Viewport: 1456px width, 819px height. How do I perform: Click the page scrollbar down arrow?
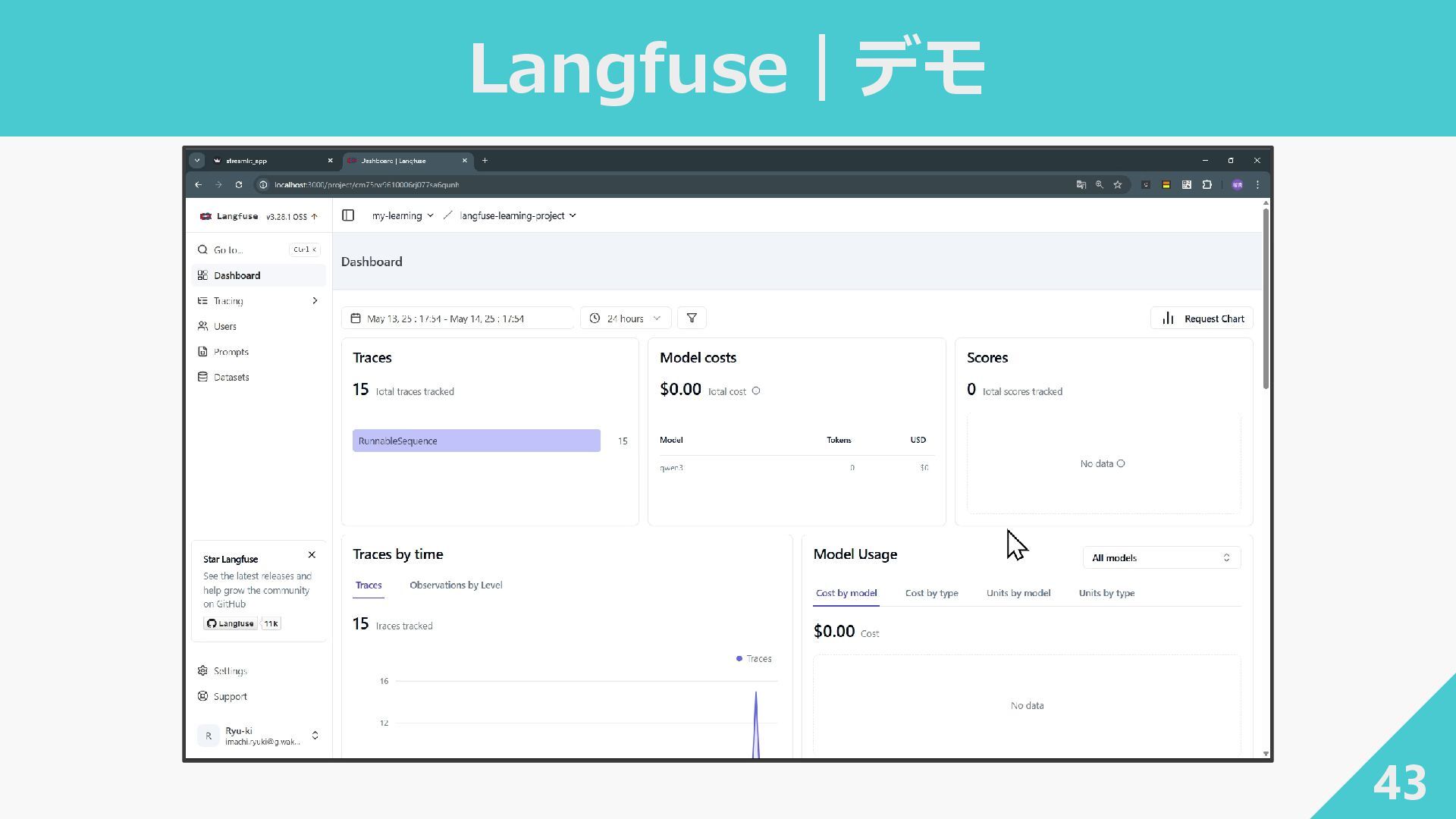click(1266, 753)
